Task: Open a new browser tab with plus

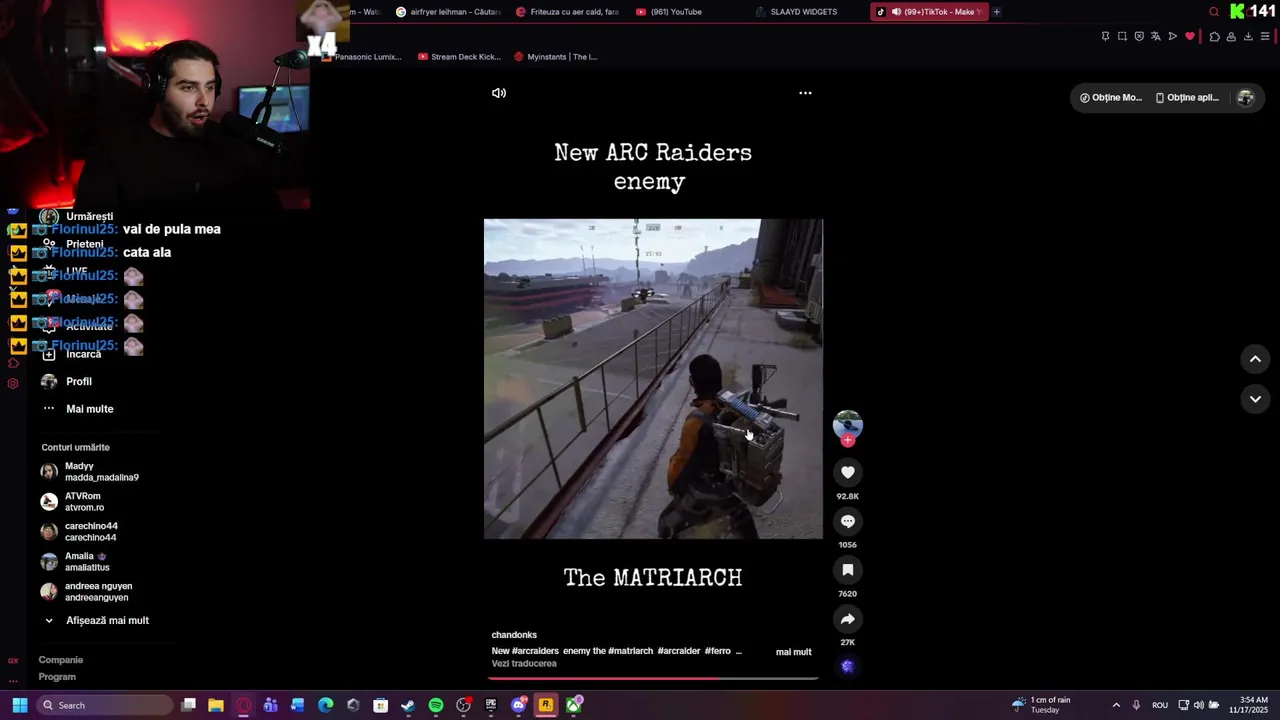Action: pos(996,12)
